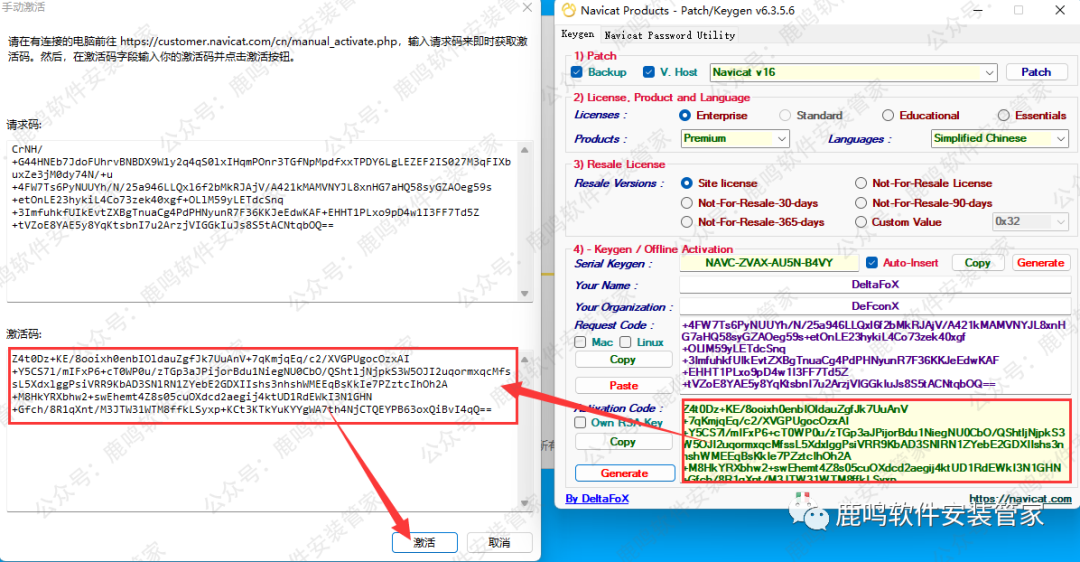The height and width of the screenshot is (562, 1080).
Task: Choose the Not-For-Resale-30-days option
Action: (x=687, y=203)
